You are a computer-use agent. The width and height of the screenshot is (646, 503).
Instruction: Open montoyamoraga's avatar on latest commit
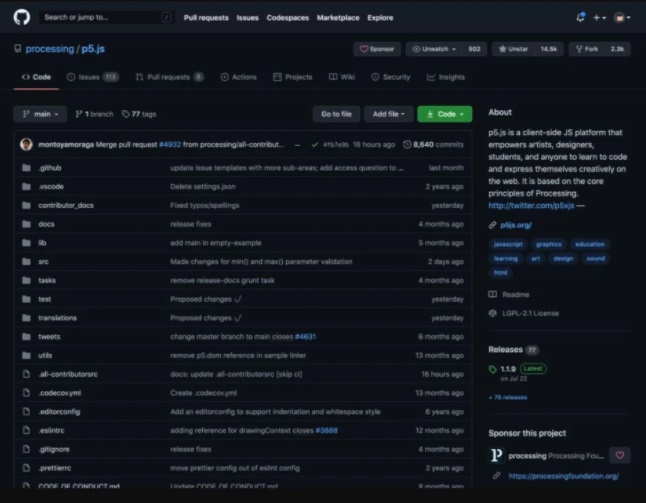tap(26, 145)
